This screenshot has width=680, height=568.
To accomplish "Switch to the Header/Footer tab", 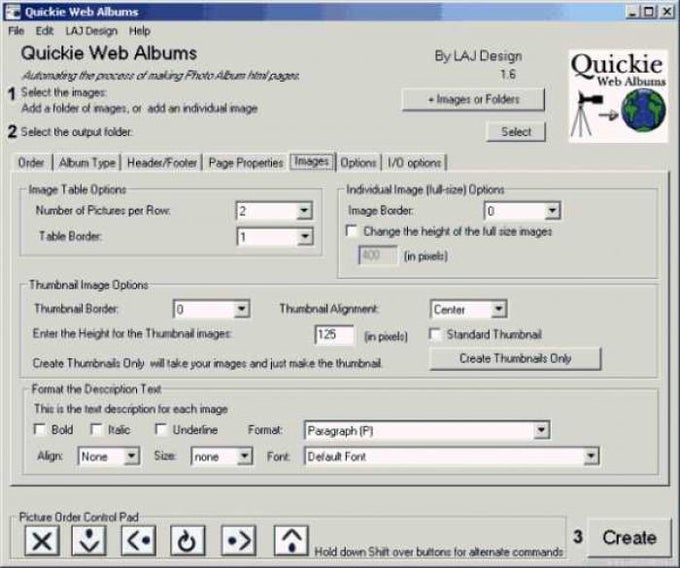I will 162,163.
